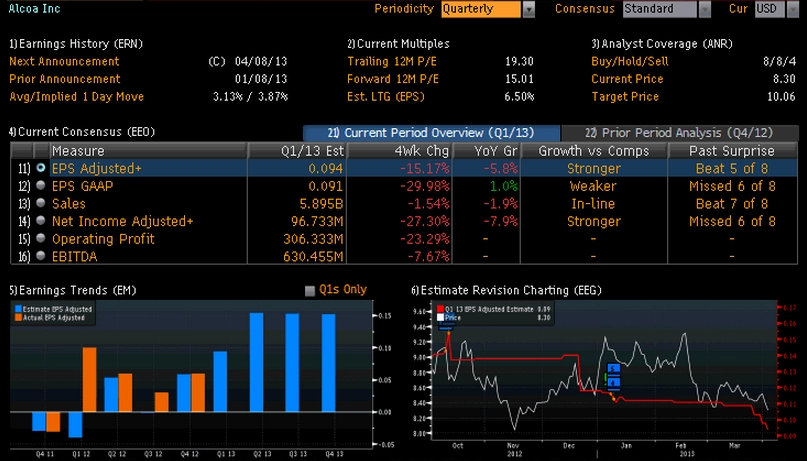Click the 'Weaker' EPS GAAP comps cell
The width and height of the screenshot is (807, 461).
pos(593,186)
